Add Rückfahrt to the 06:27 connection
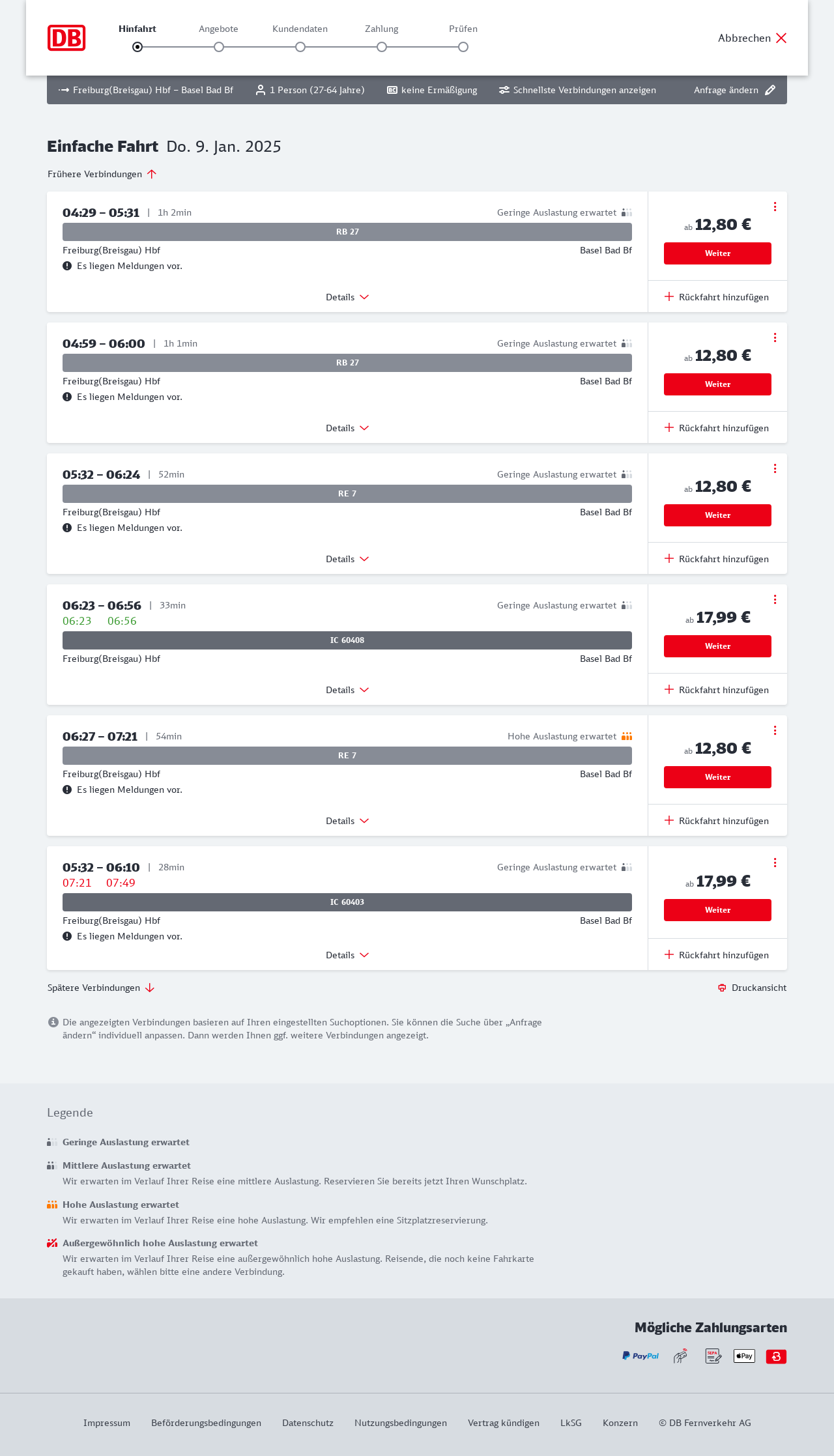834x1456 pixels. 717,821
